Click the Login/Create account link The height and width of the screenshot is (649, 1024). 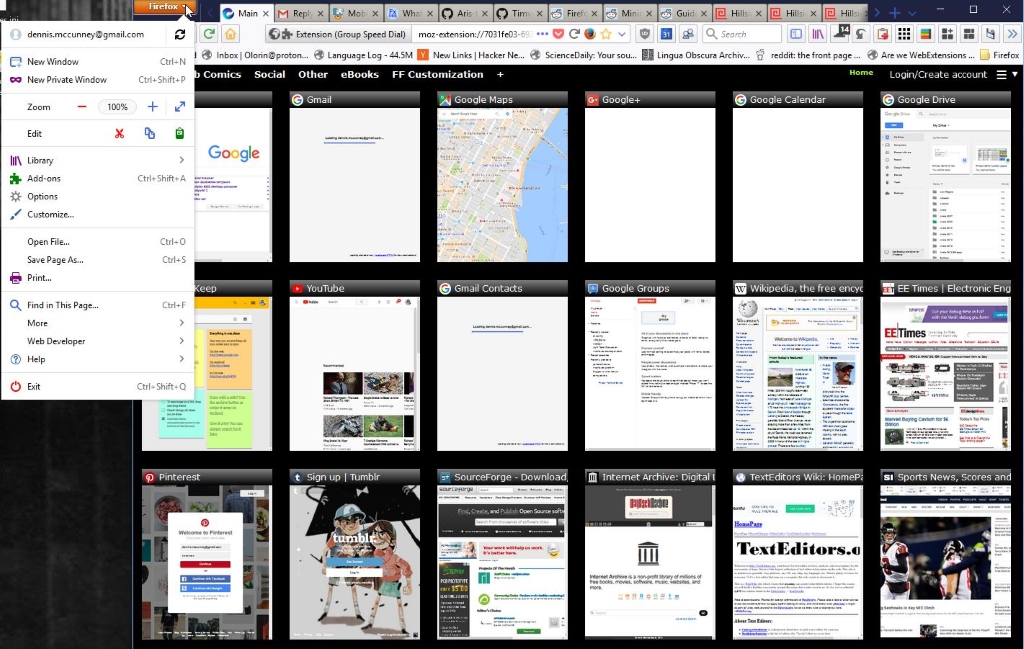tap(938, 74)
